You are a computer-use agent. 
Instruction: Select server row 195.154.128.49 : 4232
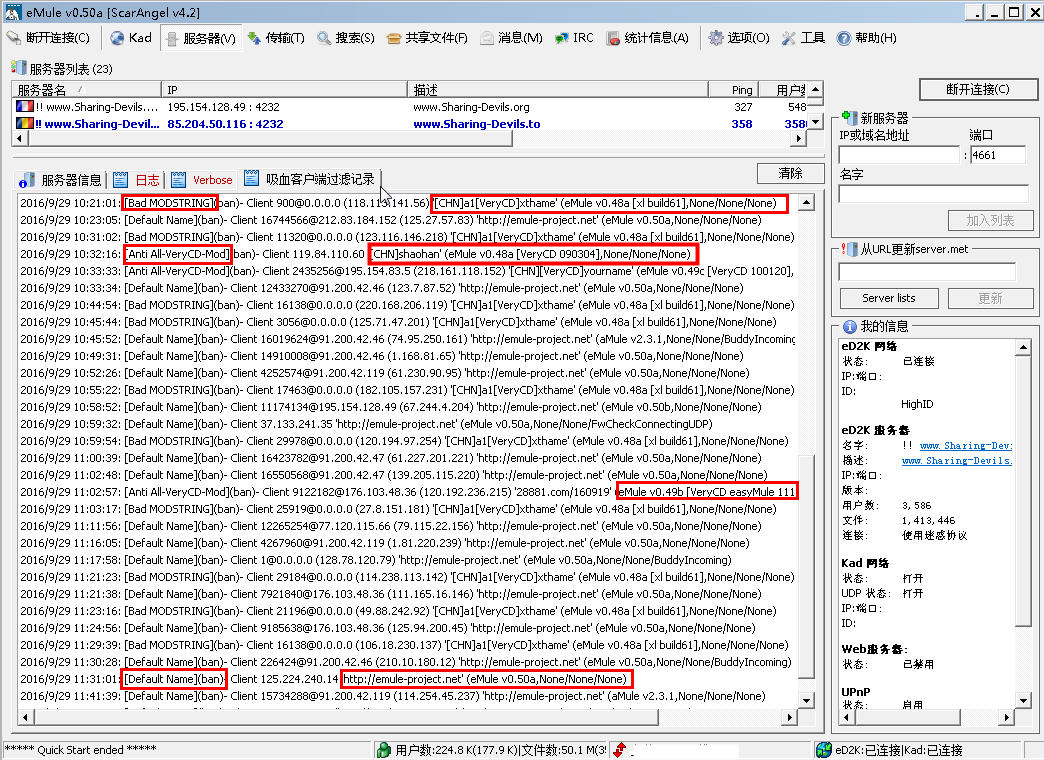pyautogui.click(x=409, y=107)
